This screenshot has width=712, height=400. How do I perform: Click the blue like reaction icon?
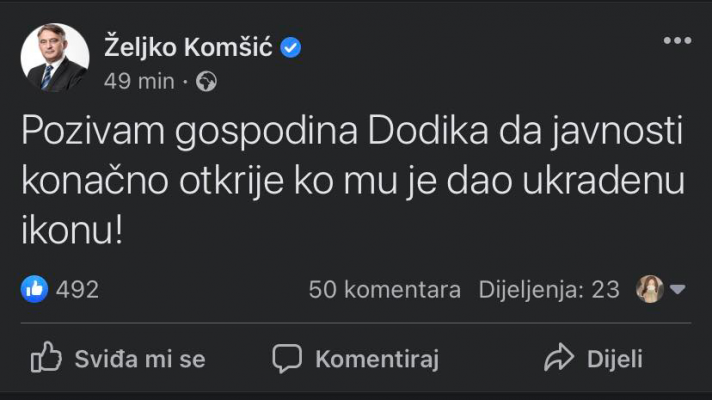coord(34,290)
